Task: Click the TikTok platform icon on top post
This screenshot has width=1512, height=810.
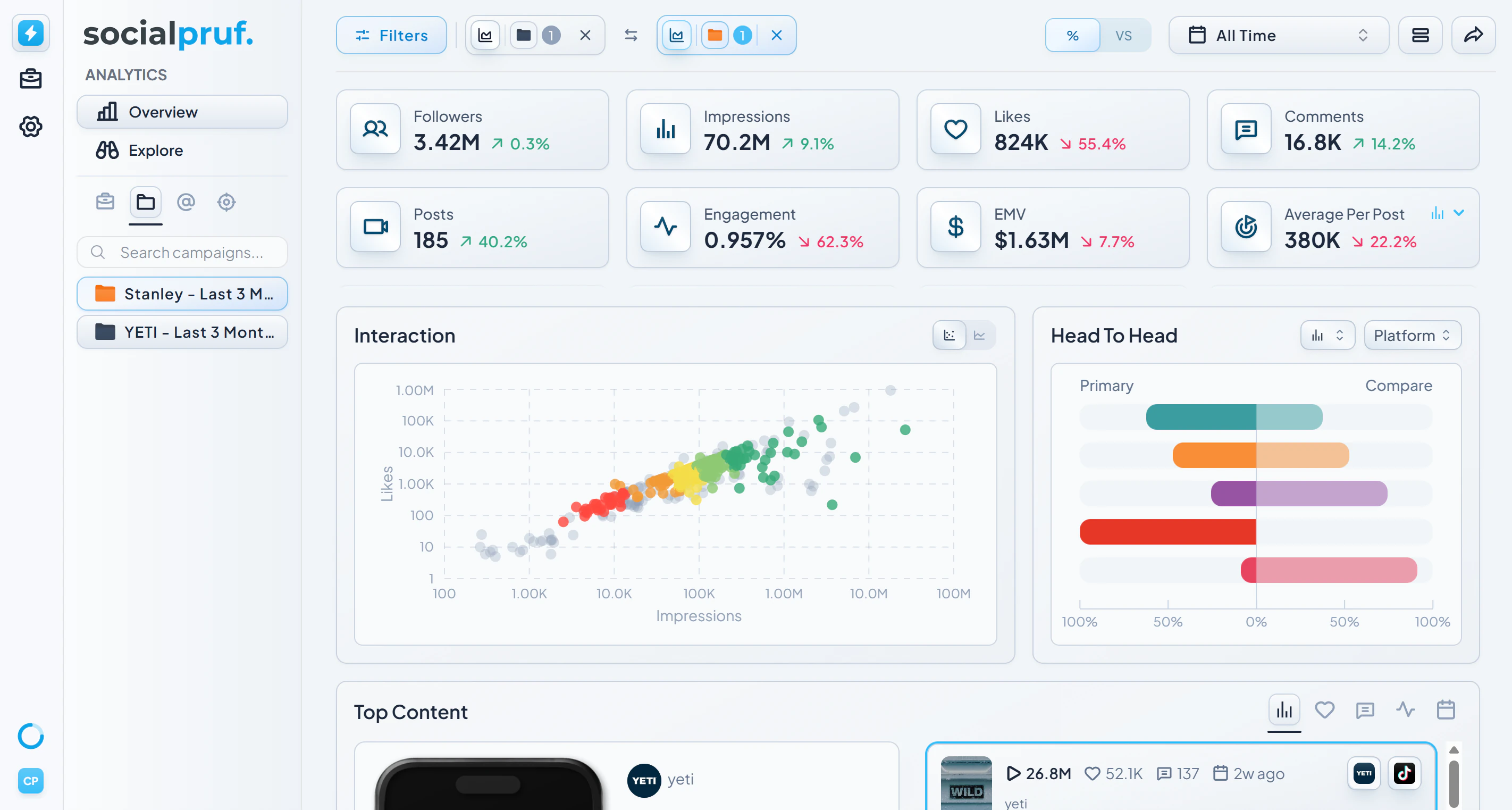Action: pyautogui.click(x=1405, y=774)
